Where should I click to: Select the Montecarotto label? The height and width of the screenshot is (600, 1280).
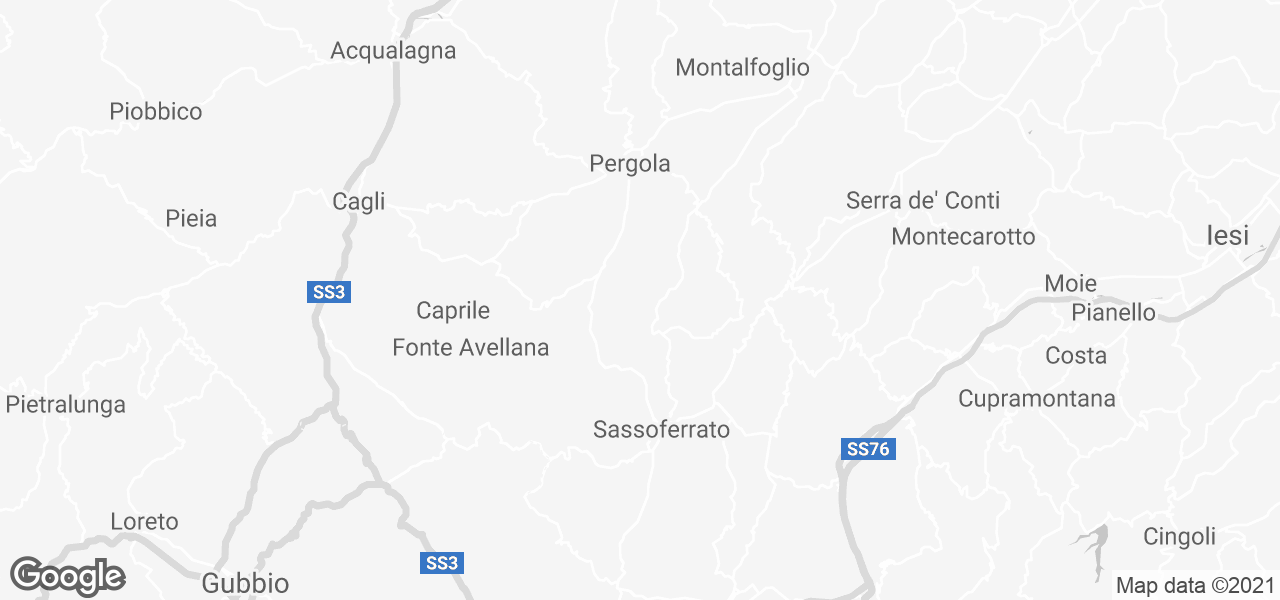point(963,237)
